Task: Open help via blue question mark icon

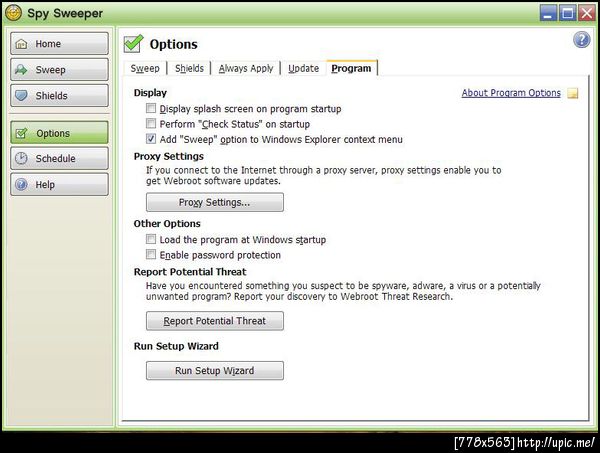Action: coord(581,39)
